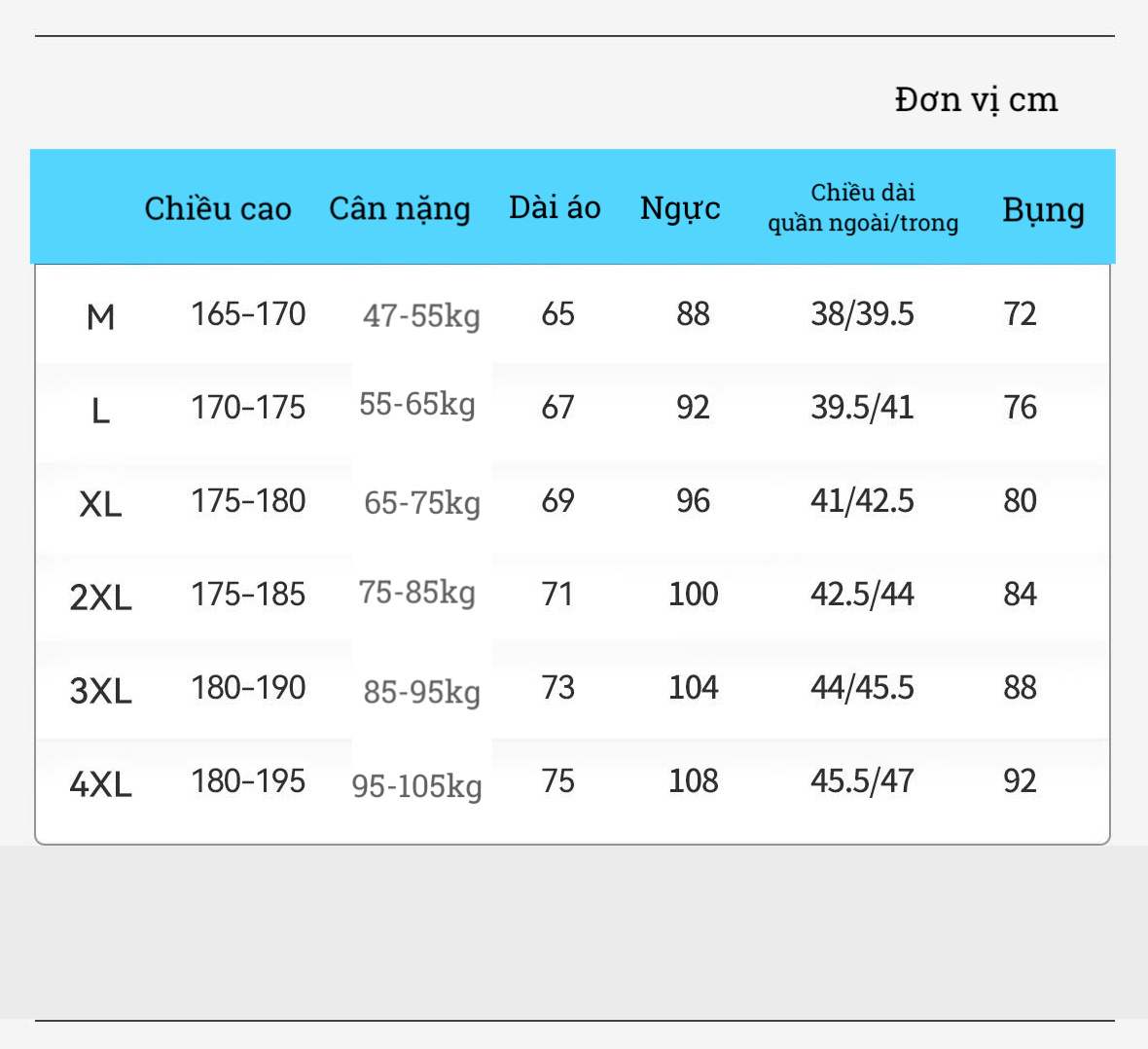The image size is (1148, 1049).
Task: Click the 165-170 height cell
Action: click(248, 314)
